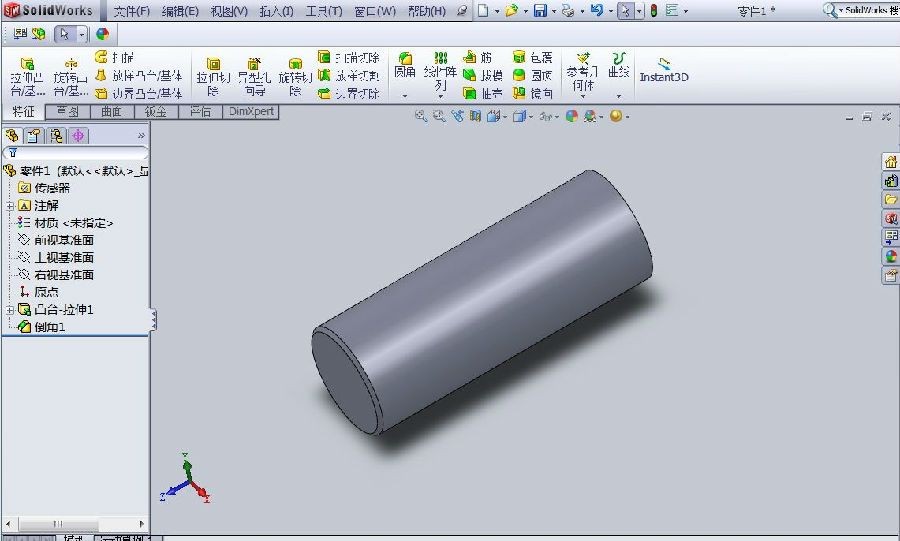Toggle Instant3D mode
Viewport: 900px width, 541px height.
pyautogui.click(x=664, y=70)
